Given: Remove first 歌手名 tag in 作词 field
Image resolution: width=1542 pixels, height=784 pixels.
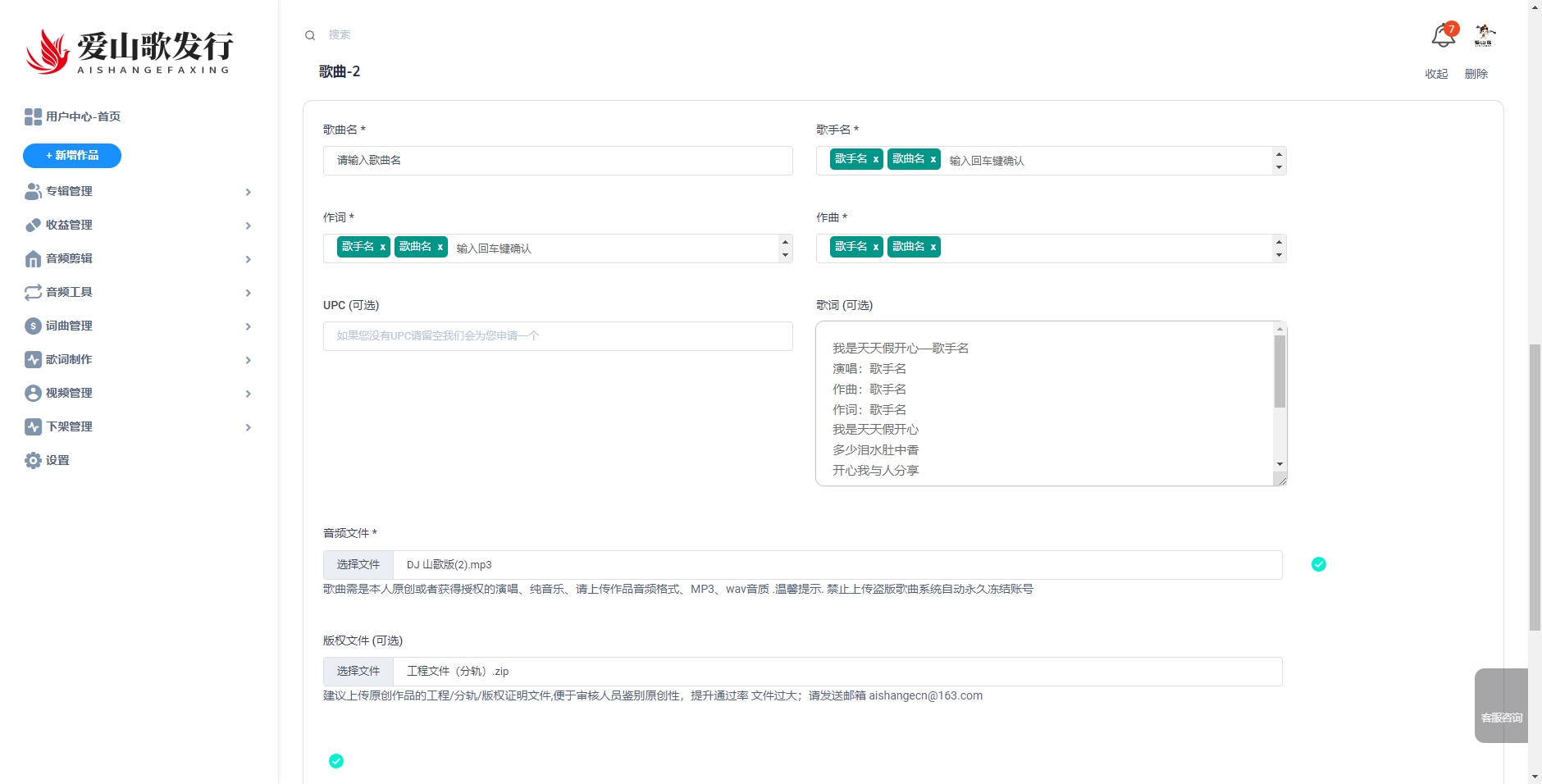Looking at the screenshot, I should (x=382, y=247).
